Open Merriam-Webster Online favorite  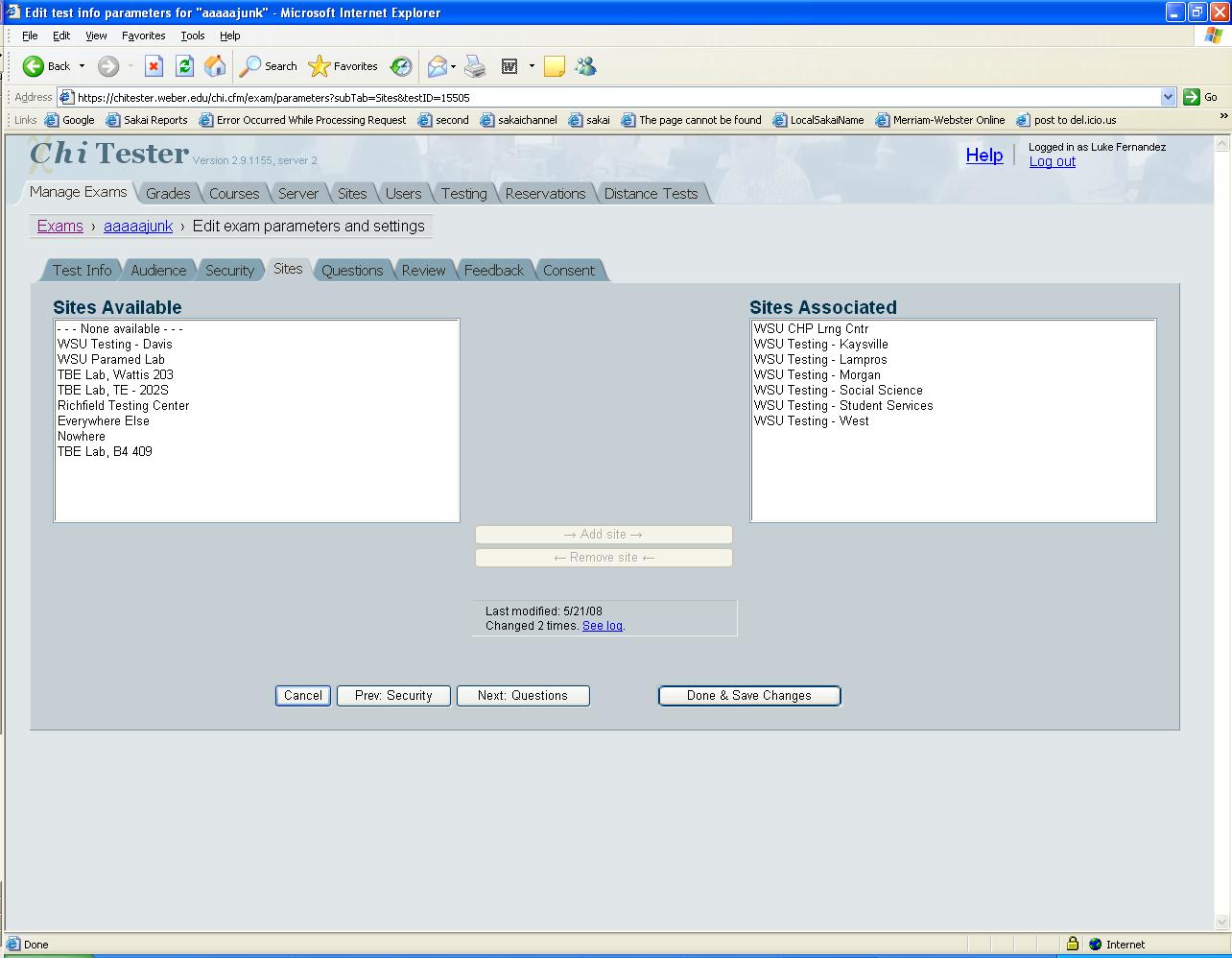pyautogui.click(x=940, y=120)
